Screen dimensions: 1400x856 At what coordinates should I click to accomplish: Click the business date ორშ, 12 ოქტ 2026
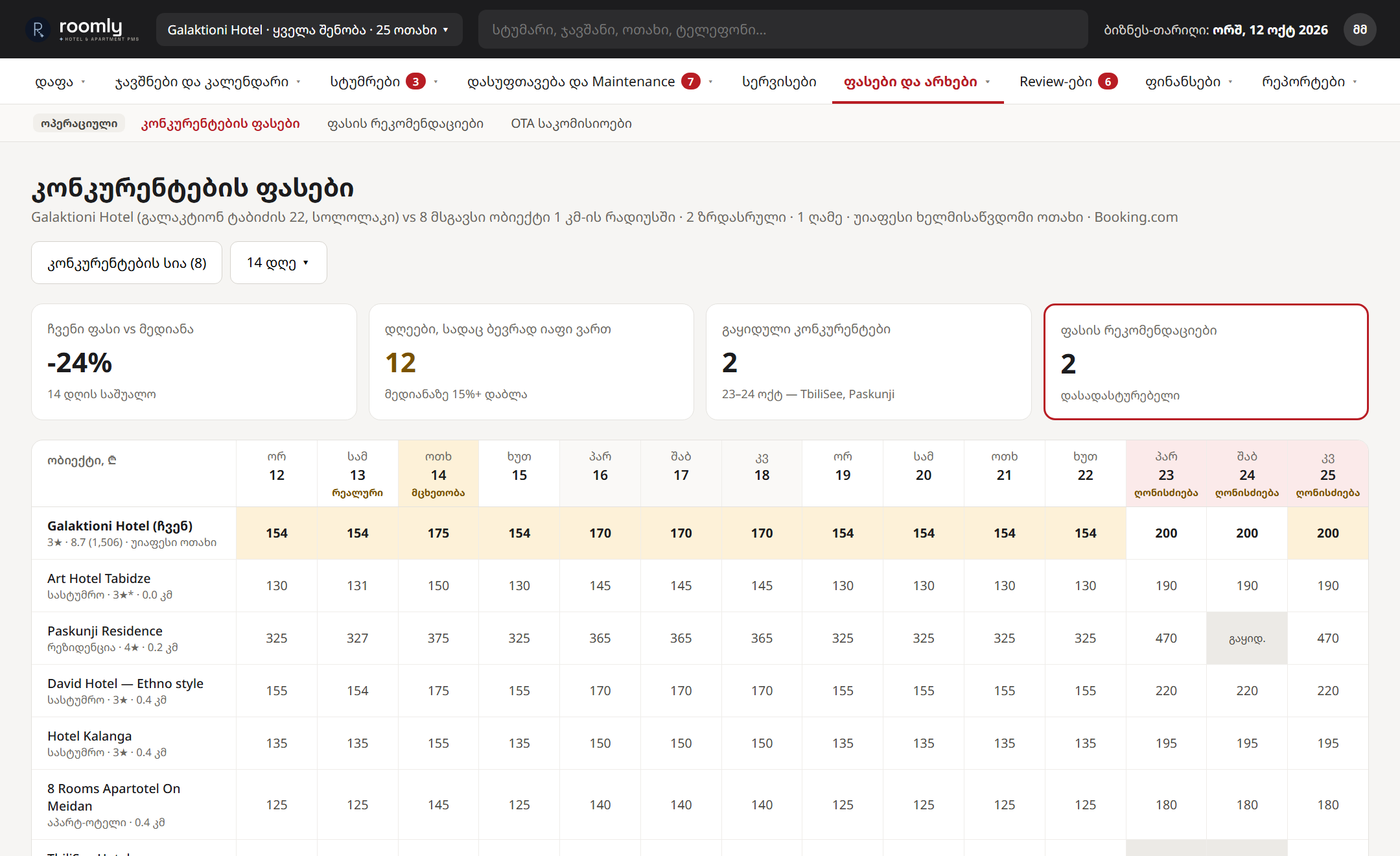[x=1270, y=30]
